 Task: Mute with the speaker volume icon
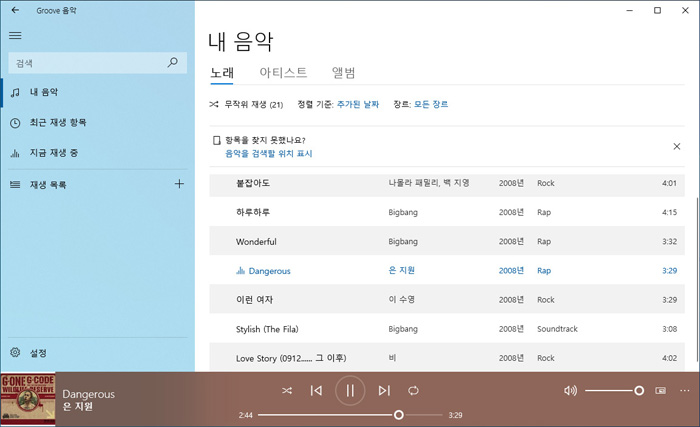click(570, 391)
